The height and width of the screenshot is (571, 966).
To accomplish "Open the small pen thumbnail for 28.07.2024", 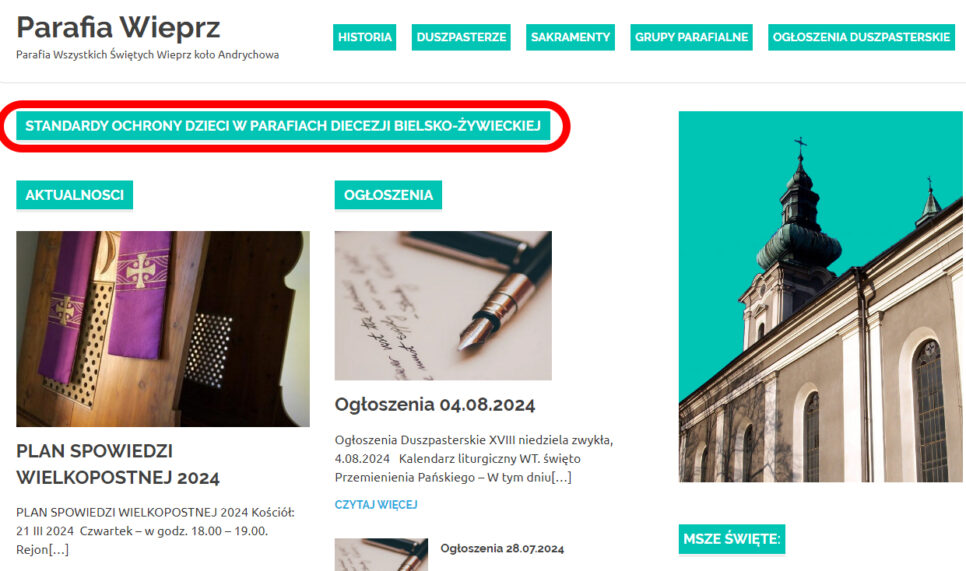I will pyautogui.click(x=381, y=554).
